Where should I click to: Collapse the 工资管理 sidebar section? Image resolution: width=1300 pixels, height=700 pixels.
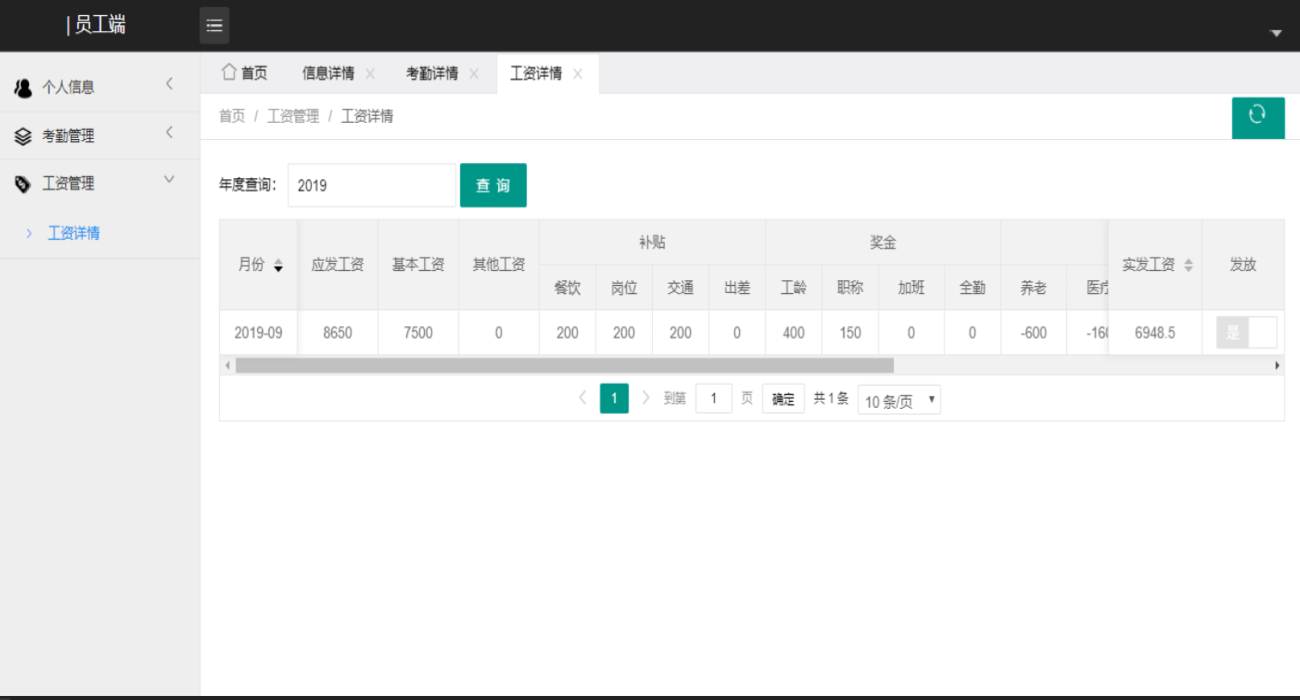[x=169, y=183]
